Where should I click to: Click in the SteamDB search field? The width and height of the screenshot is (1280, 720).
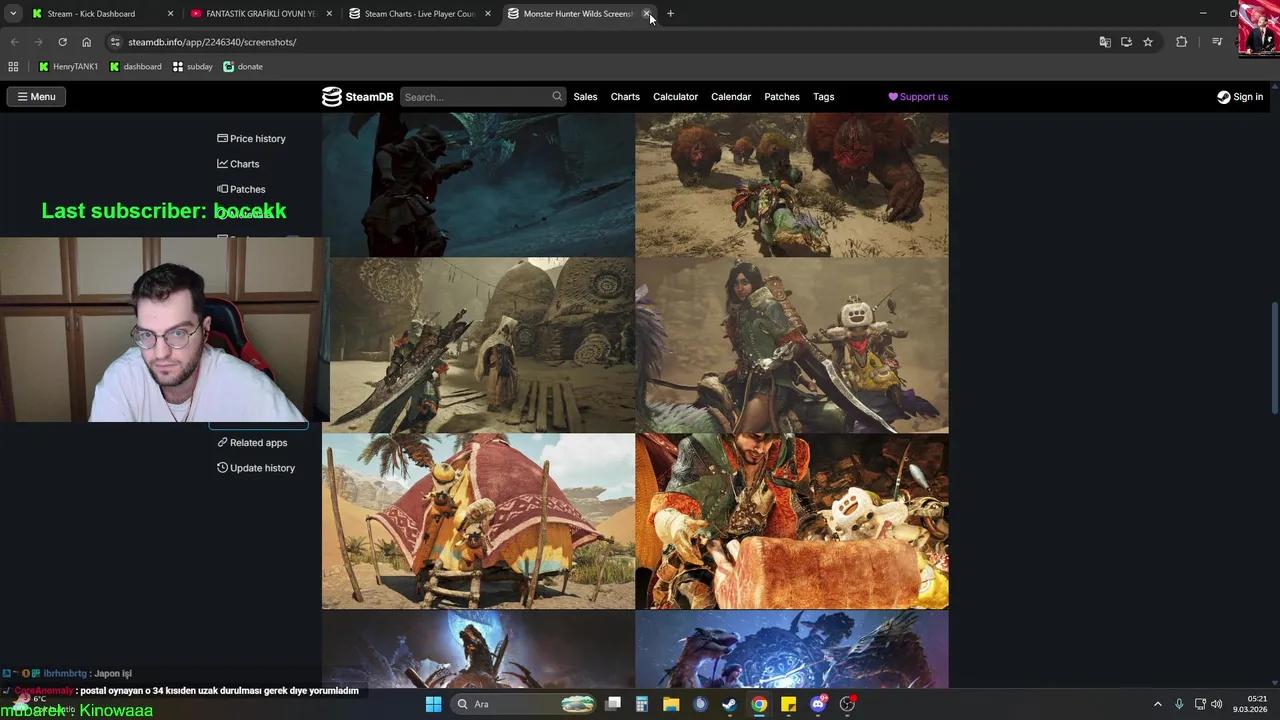click(x=475, y=97)
